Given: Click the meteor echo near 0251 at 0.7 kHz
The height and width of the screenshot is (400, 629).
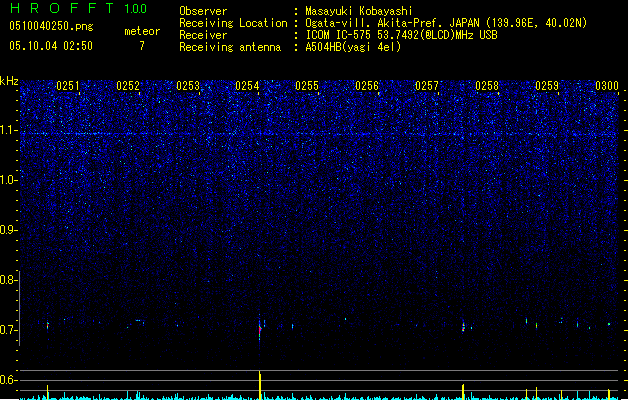Looking at the screenshot, I should 48,326.
